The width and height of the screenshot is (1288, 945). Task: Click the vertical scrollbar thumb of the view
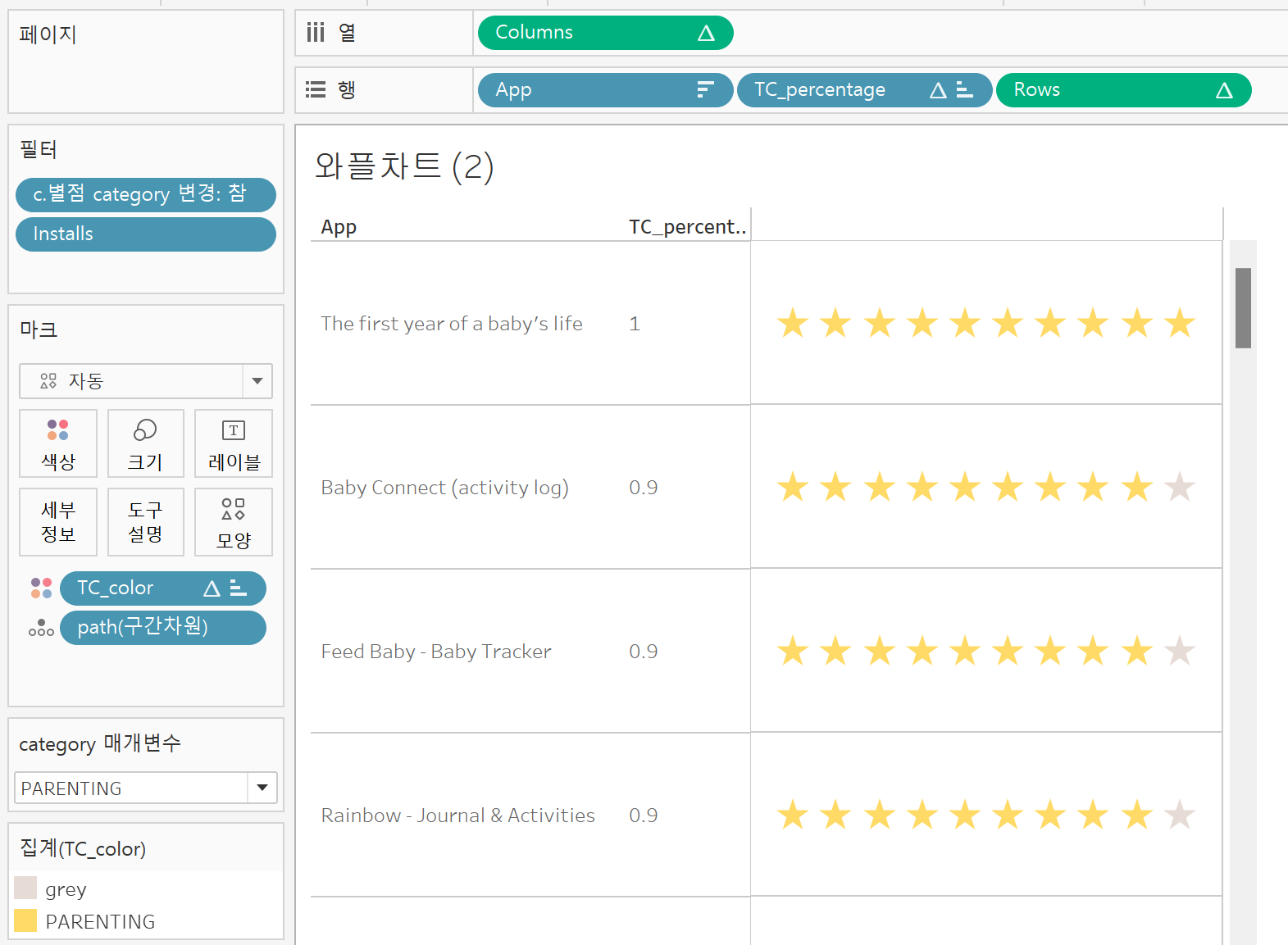click(1243, 308)
